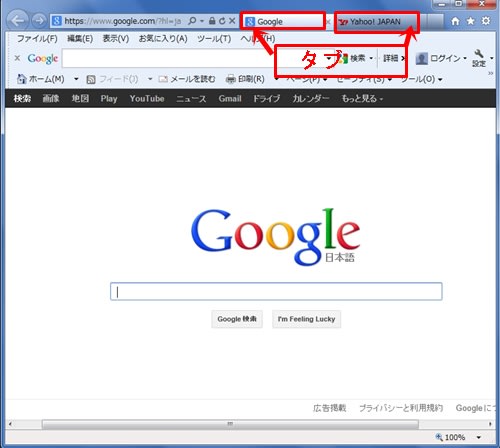Open the zoom level dropdown arrow

479,437
